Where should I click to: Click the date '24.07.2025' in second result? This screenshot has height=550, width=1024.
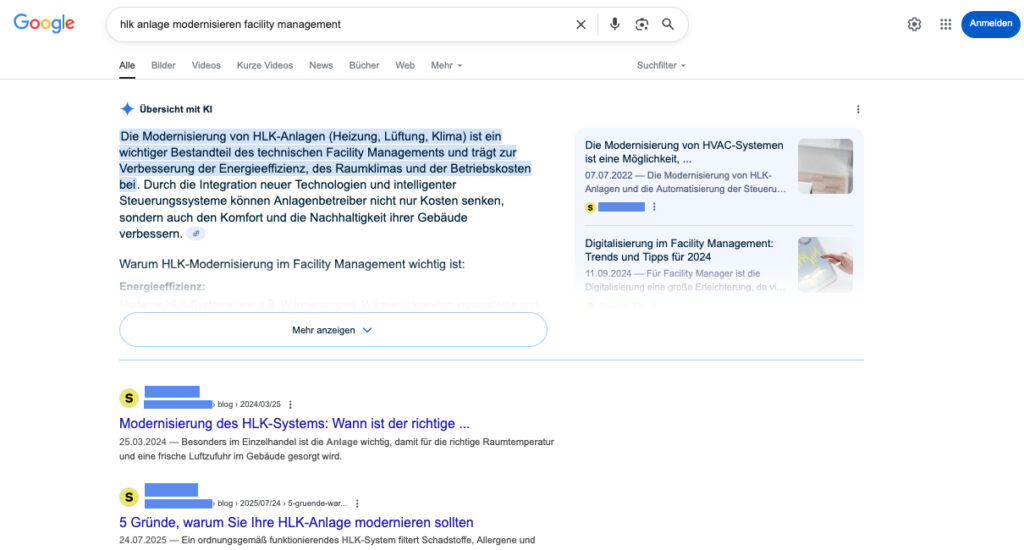(x=142, y=540)
